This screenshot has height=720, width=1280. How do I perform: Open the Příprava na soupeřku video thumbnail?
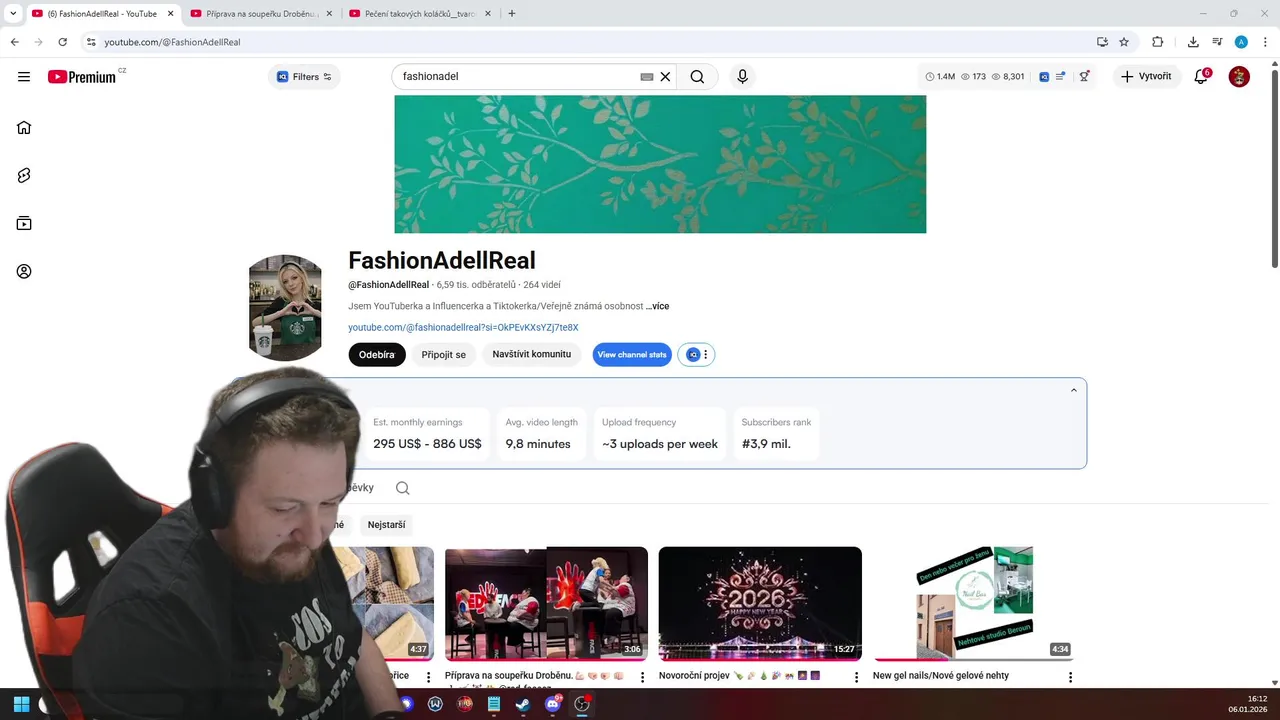point(546,604)
